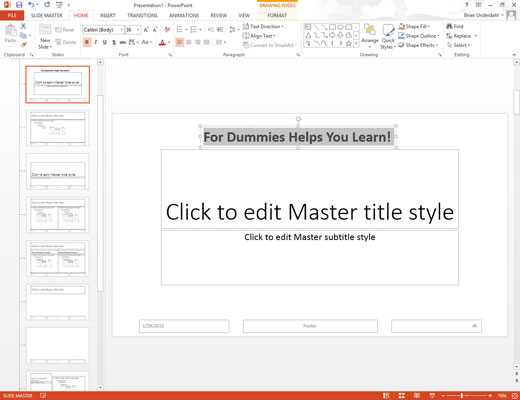
Task: Switch to Slide Sorter view in status bar
Action: [x=401, y=396]
